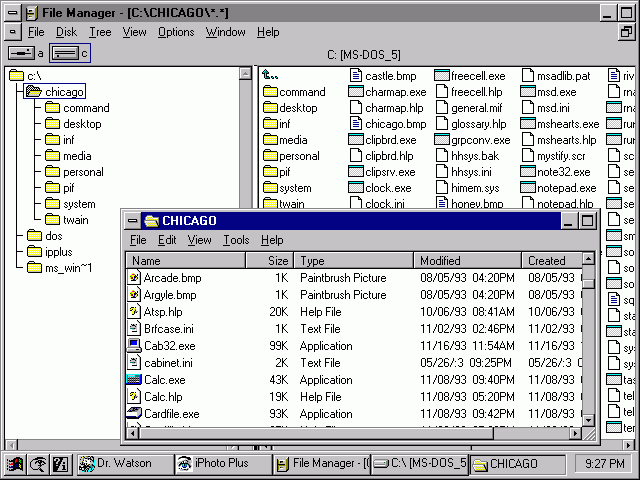640x480 pixels.
Task: Click charmap.exe program icon
Action: 356,91
